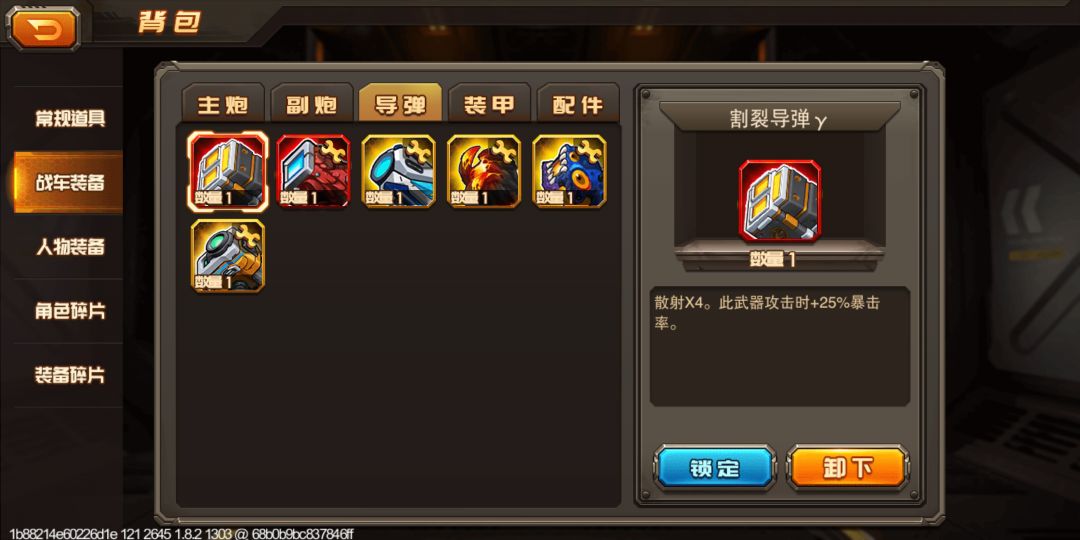Switch to the 配件 tab
The image size is (1080, 540).
pos(578,103)
